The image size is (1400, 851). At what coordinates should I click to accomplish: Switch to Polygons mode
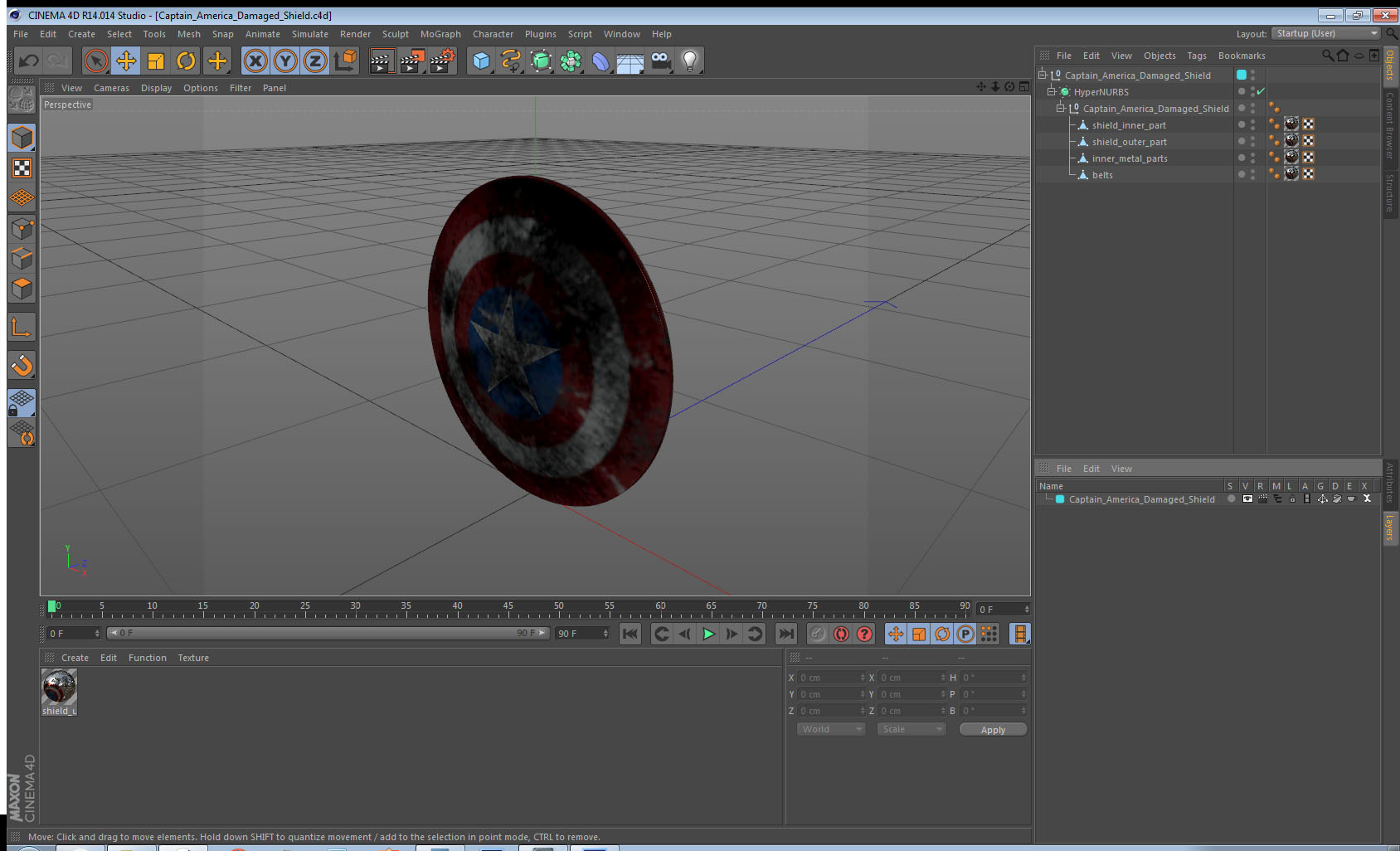point(22,288)
